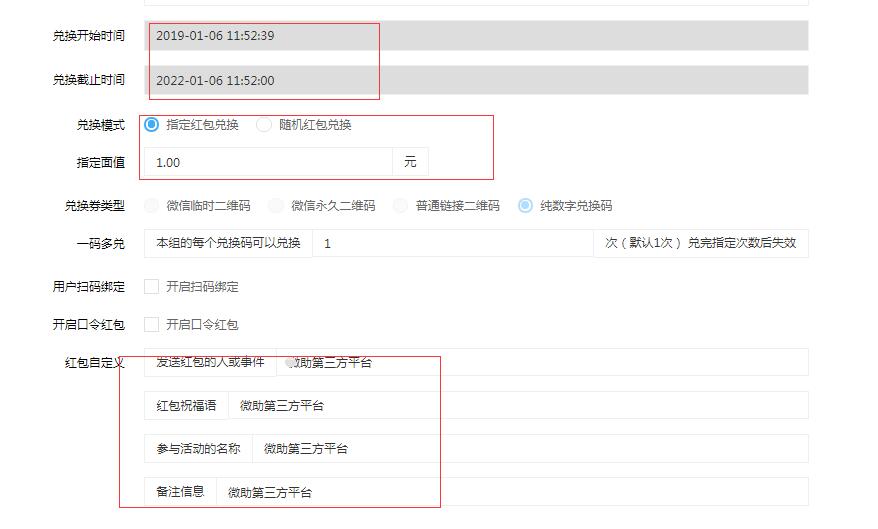Image resolution: width=878 pixels, height=529 pixels.
Task: Edit the 备注信息 text field
Action: click(512, 492)
